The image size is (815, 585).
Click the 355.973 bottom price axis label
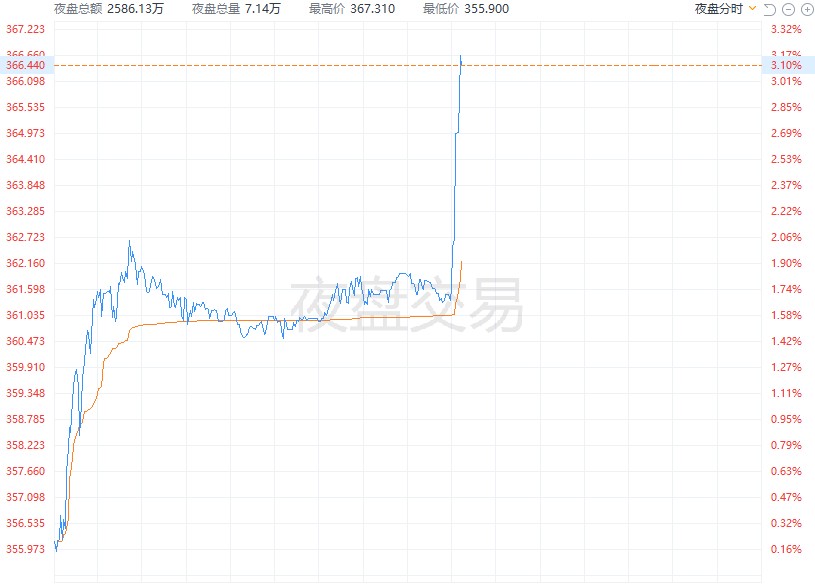pos(25,549)
